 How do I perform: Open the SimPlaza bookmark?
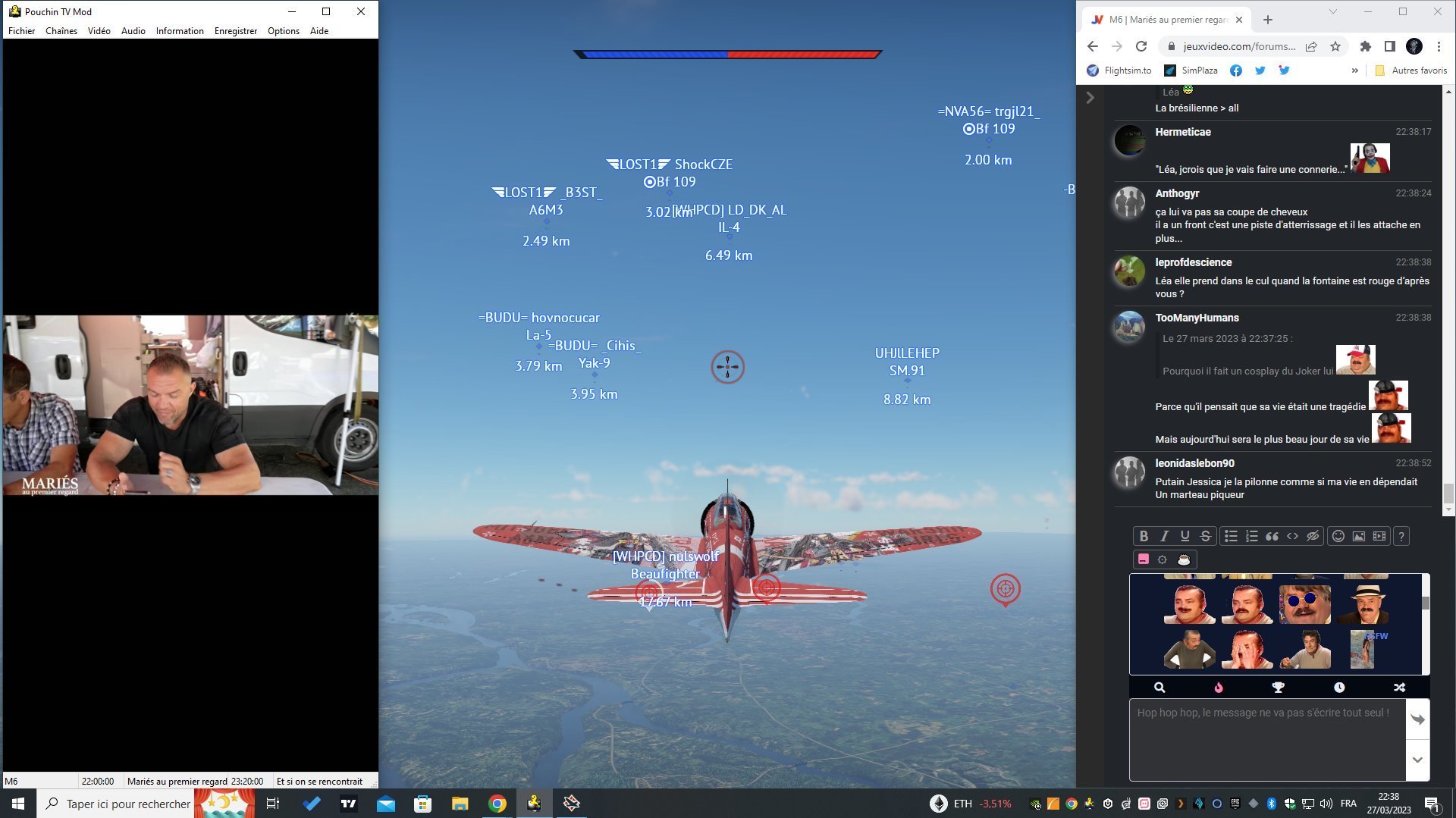(x=1191, y=71)
